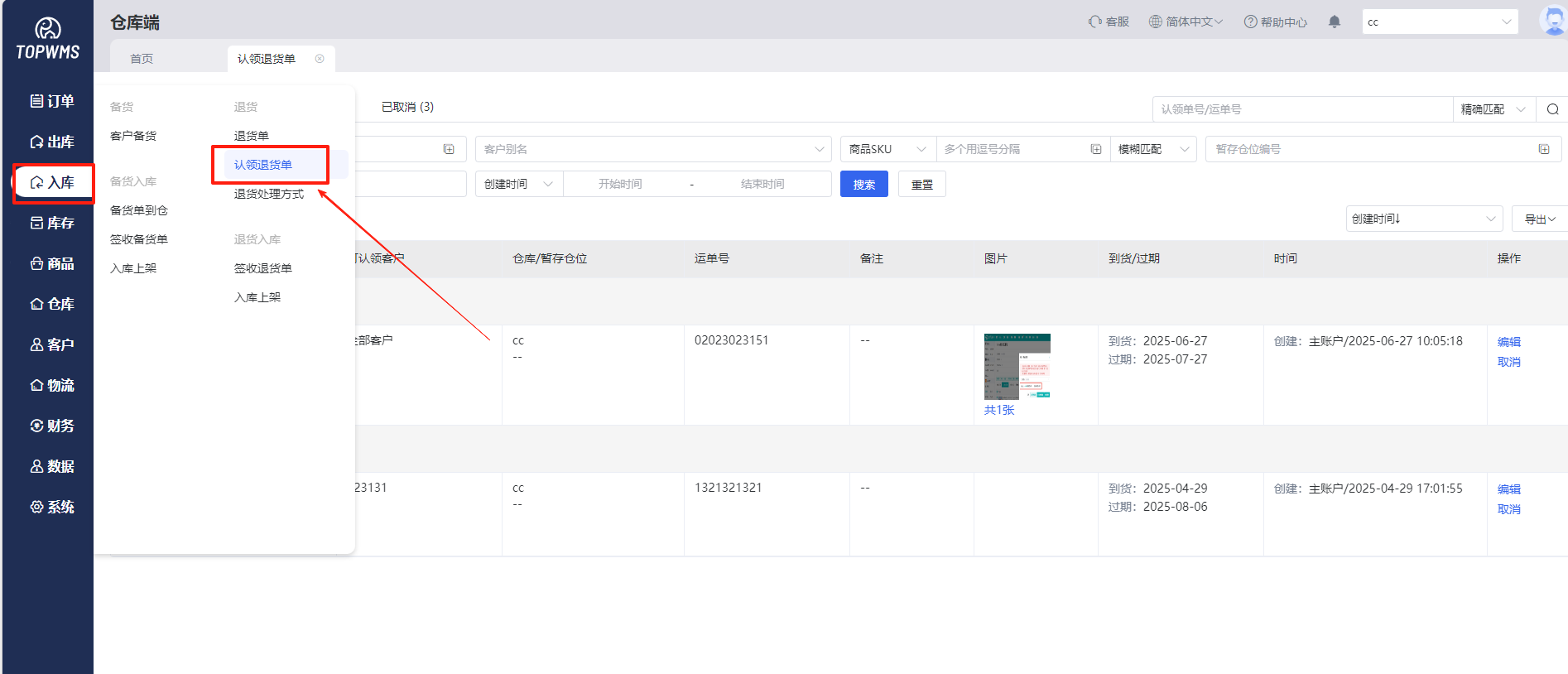Focus the 认领单号/运单号 search field
1568x674 pixels.
tap(1303, 109)
